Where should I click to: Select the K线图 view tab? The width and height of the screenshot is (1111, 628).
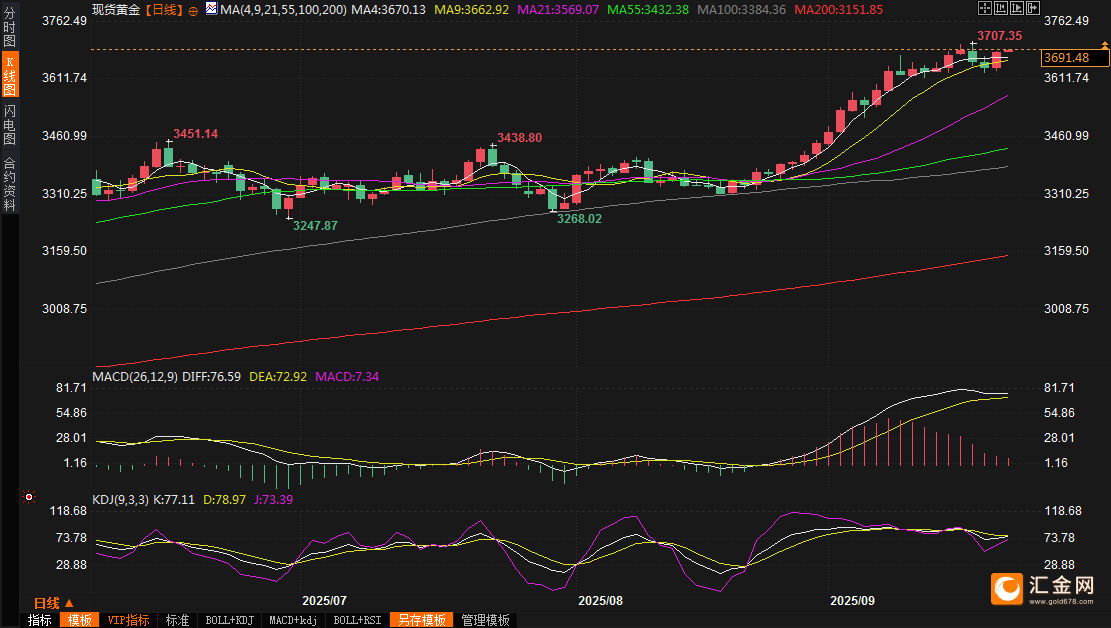(9, 74)
